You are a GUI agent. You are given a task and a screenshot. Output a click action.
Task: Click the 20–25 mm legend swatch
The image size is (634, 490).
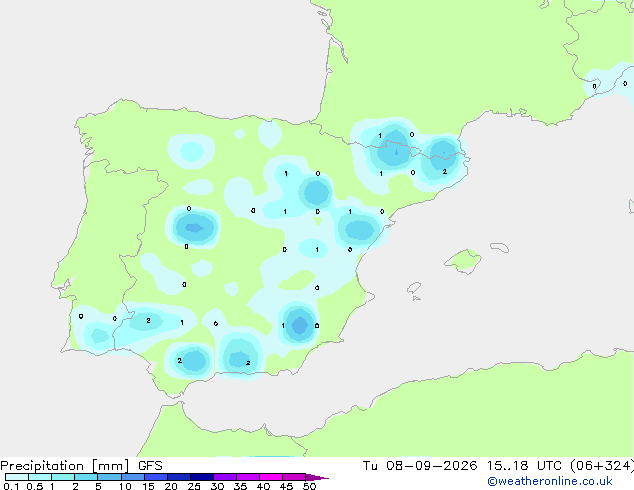point(178,477)
